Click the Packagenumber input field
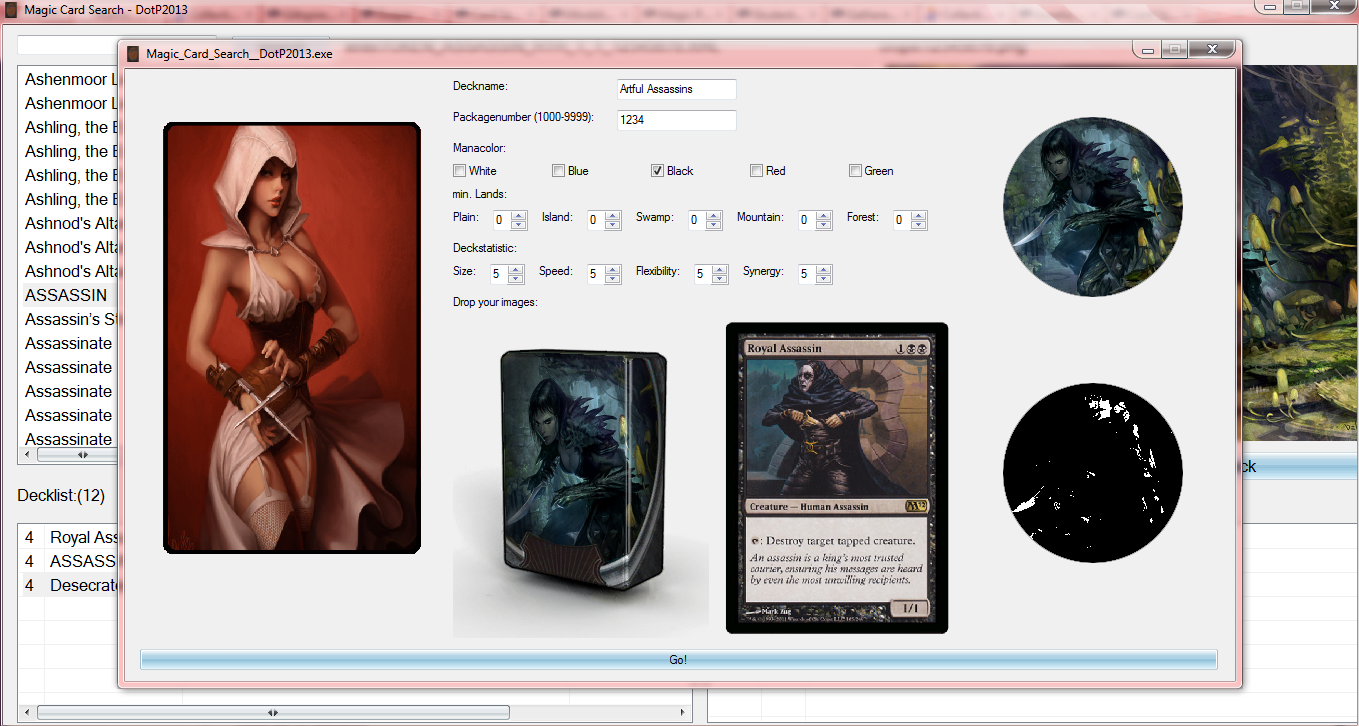The width and height of the screenshot is (1359, 726). pyautogui.click(x=677, y=120)
